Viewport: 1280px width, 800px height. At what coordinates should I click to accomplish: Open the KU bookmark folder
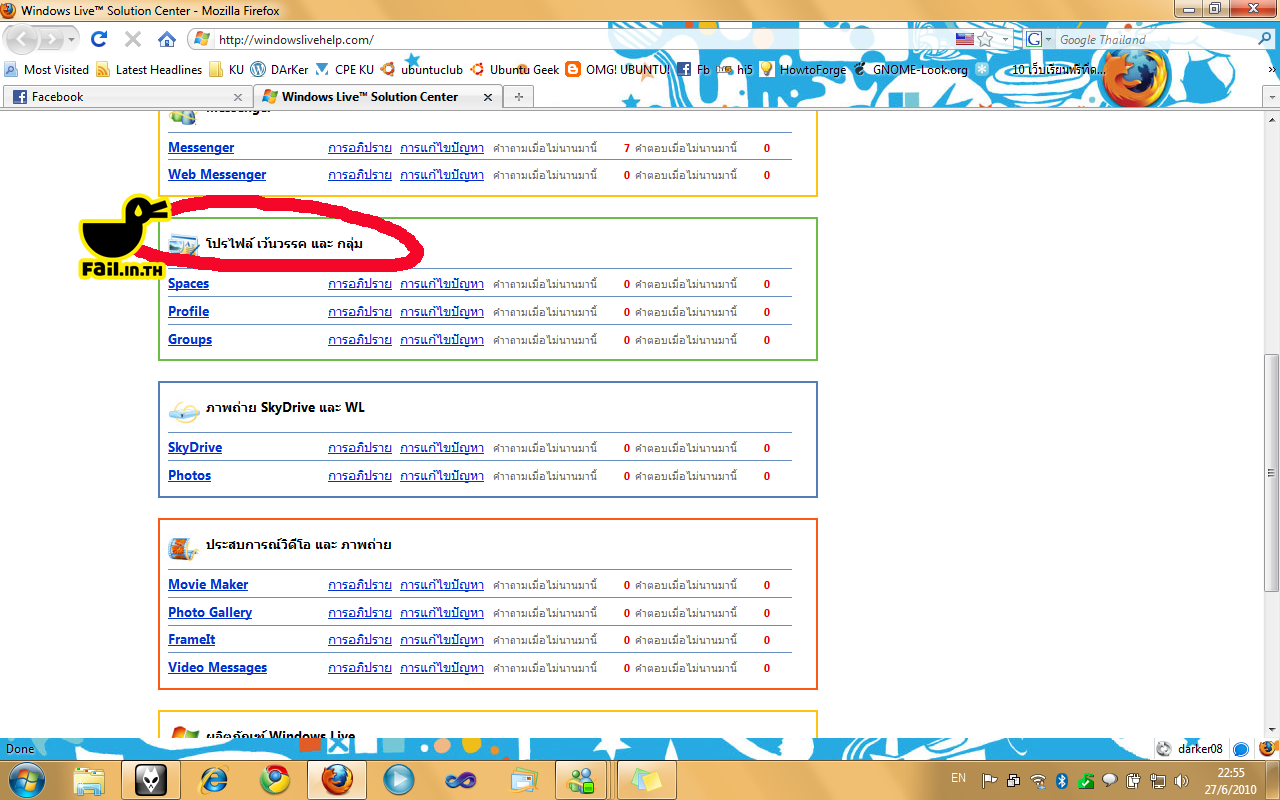coord(226,70)
